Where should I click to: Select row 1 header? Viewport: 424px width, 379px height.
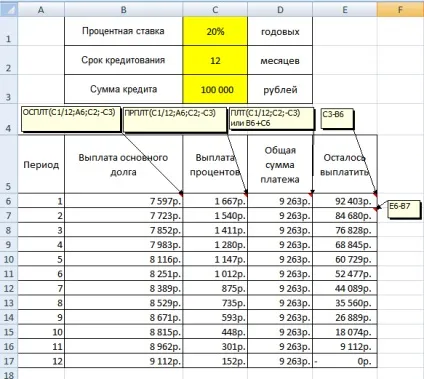point(9,31)
